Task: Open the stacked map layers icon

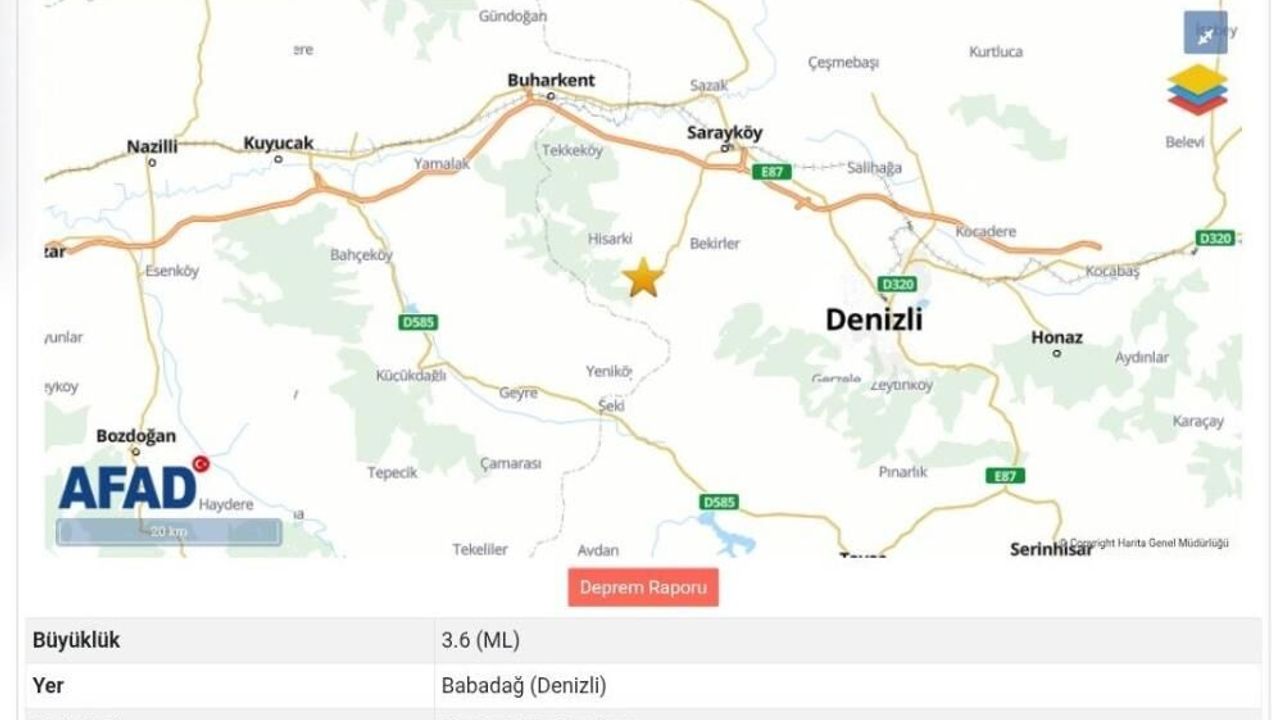Action: [1197, 89]
